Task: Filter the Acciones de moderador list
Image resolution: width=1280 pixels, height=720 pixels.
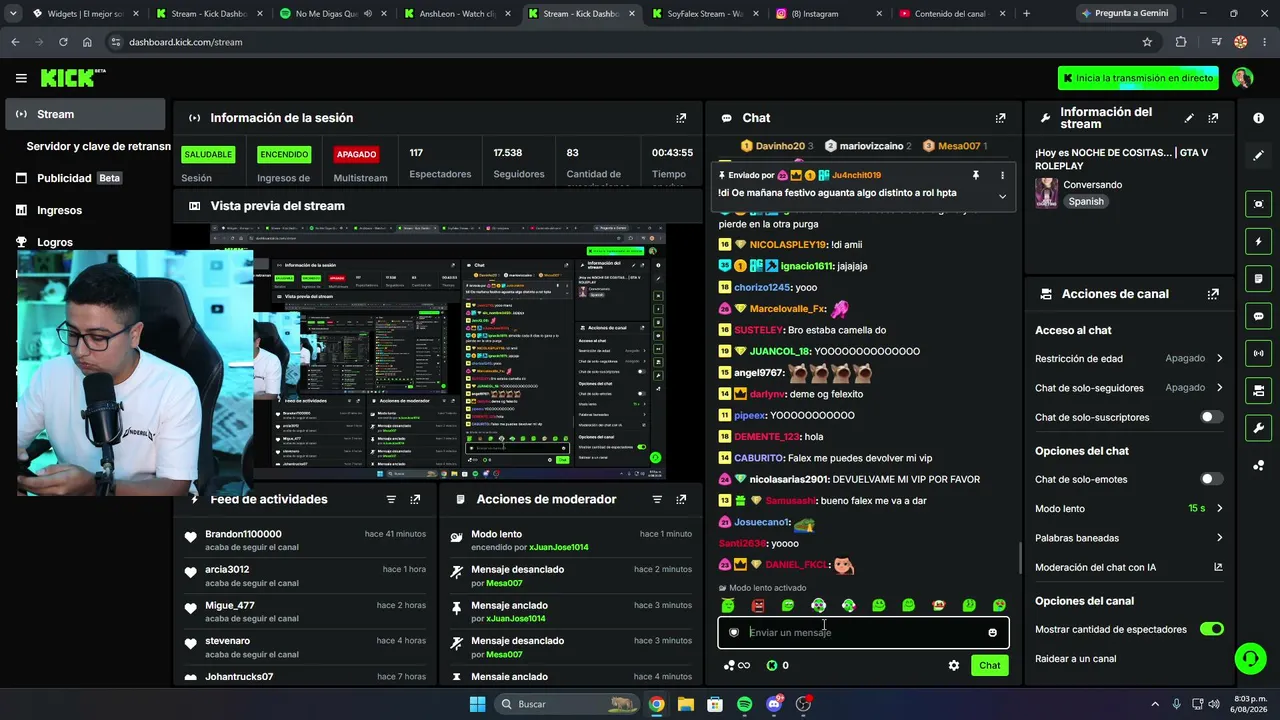Action: coord(657,499)
